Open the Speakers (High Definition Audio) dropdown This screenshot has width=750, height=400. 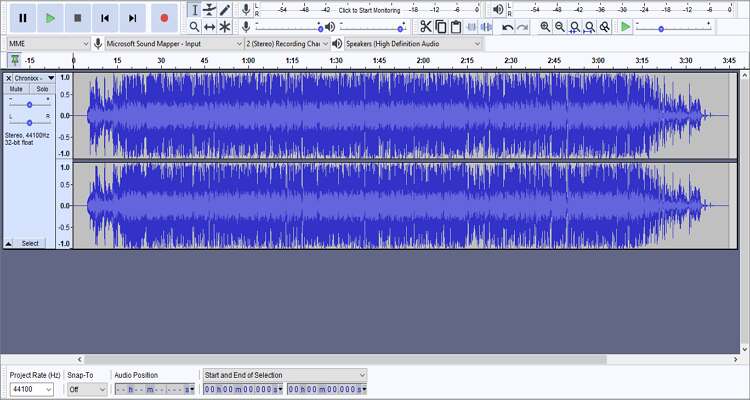point(413,44)
